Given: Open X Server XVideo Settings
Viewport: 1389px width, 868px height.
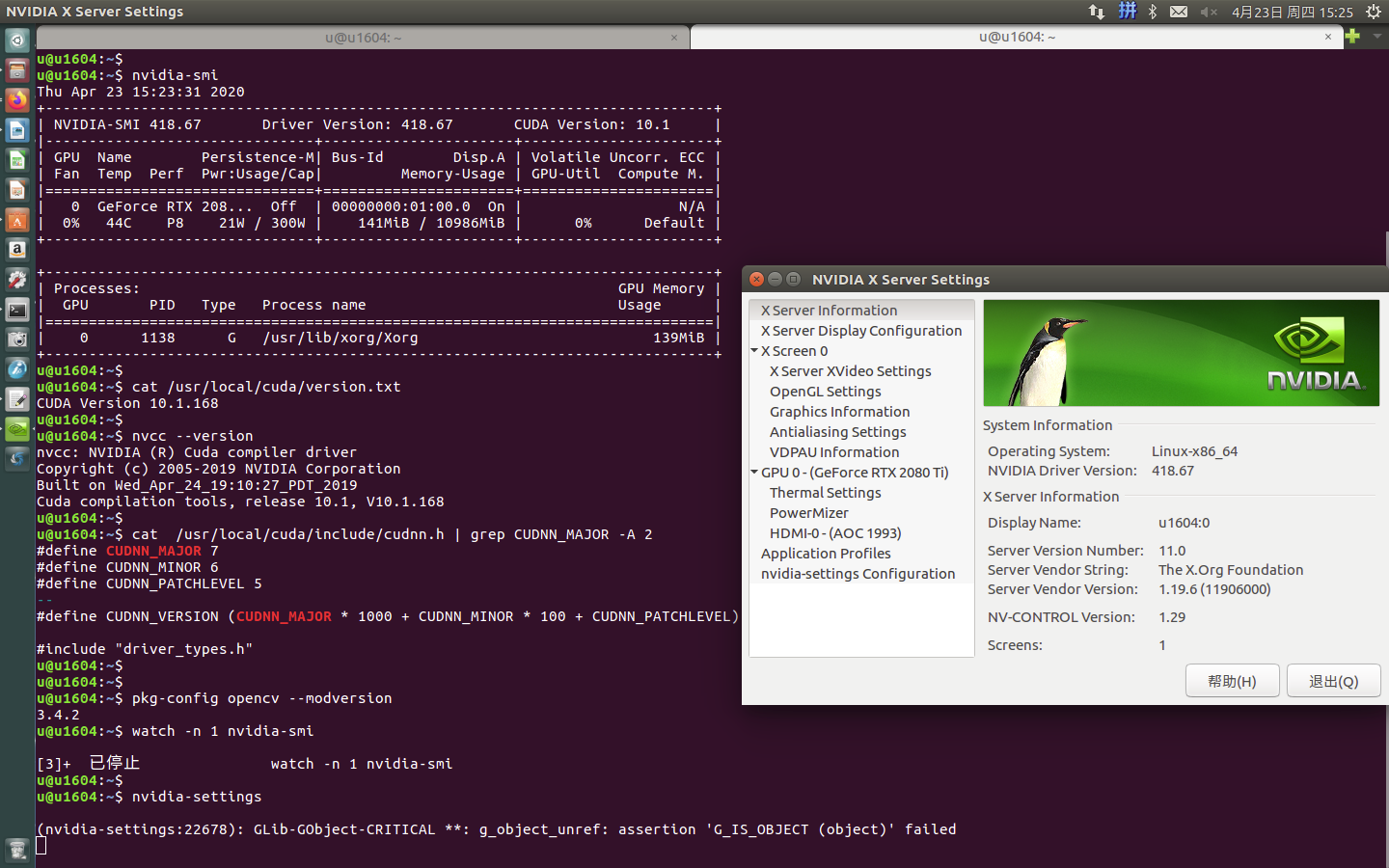Looking at the screenshot, I should point(850,371).
